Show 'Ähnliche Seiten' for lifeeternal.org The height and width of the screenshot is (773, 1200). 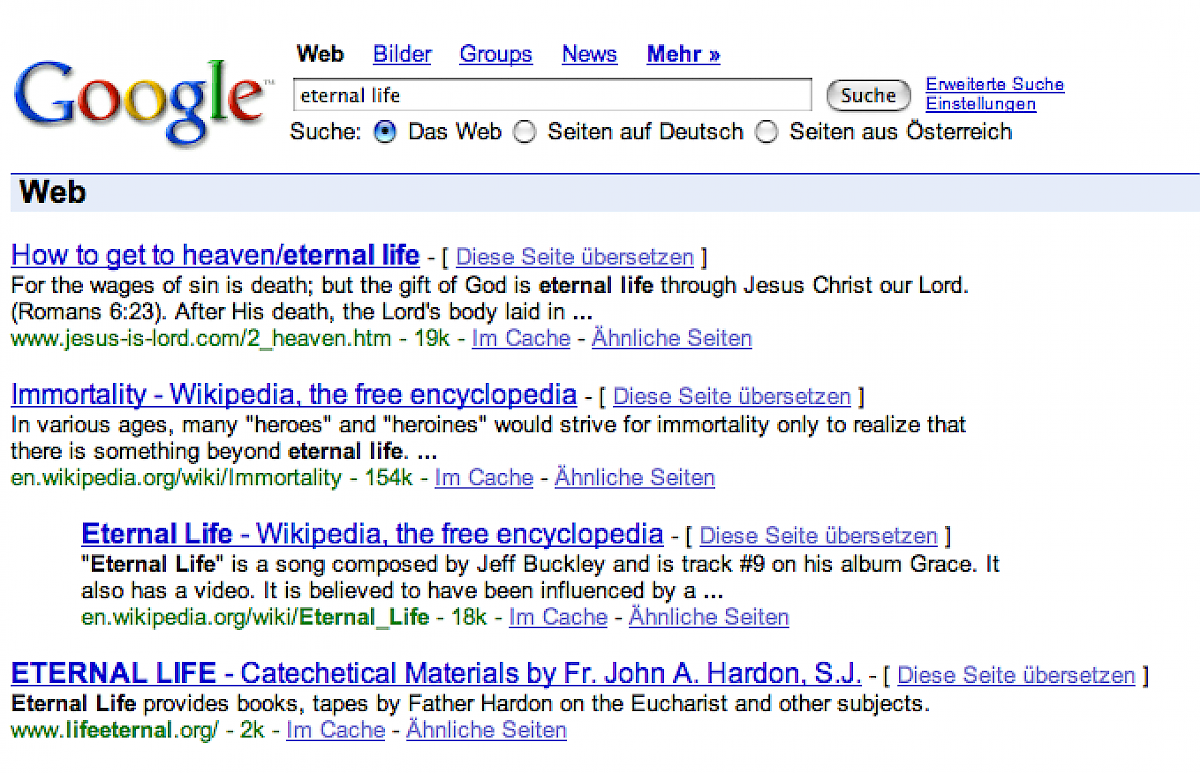click(486, 731)
